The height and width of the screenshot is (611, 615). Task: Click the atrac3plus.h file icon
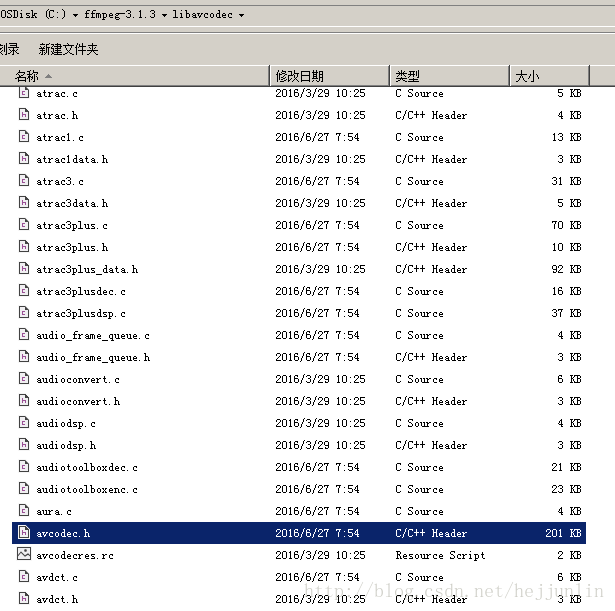24,246
